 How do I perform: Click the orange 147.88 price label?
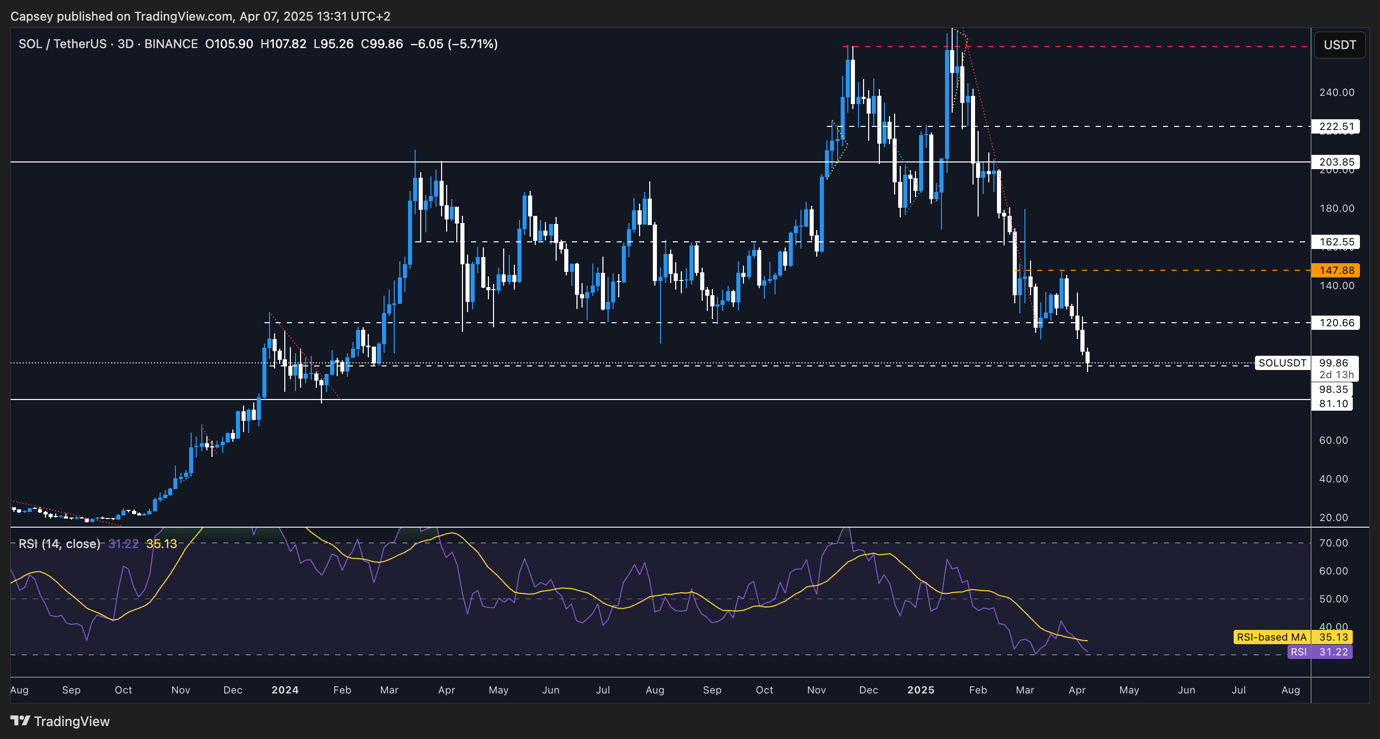click(1336, 270)
